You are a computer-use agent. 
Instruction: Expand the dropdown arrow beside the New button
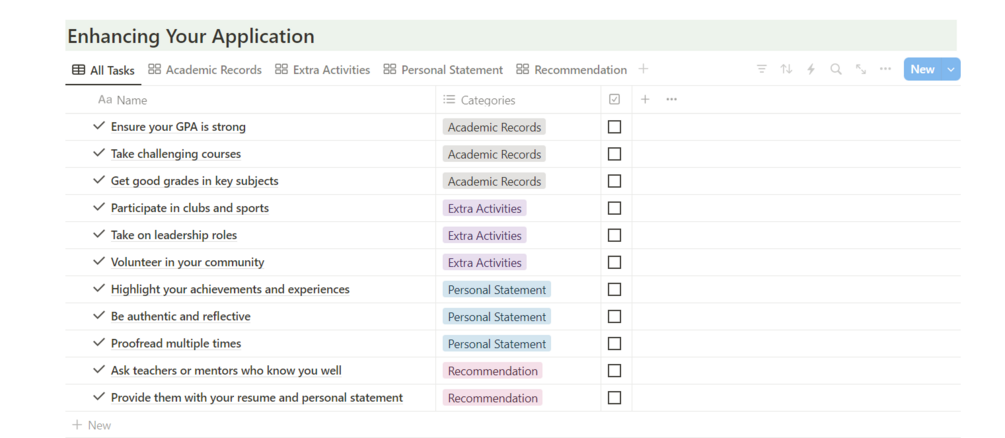(951, 69)
